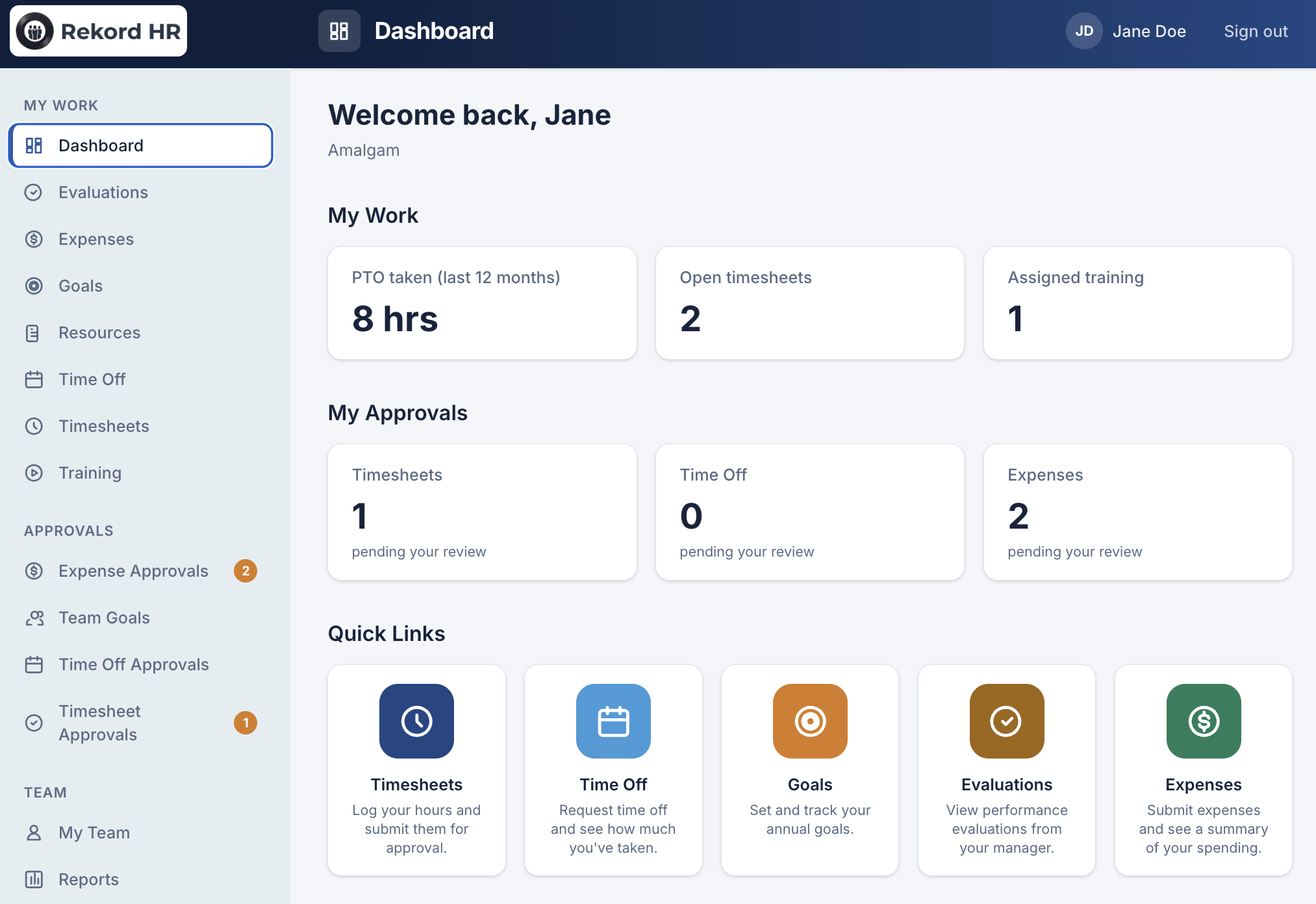Open Evaluations from the sidebar
This screenshot has height=904, width=1316.
click(x=141, y=192)
